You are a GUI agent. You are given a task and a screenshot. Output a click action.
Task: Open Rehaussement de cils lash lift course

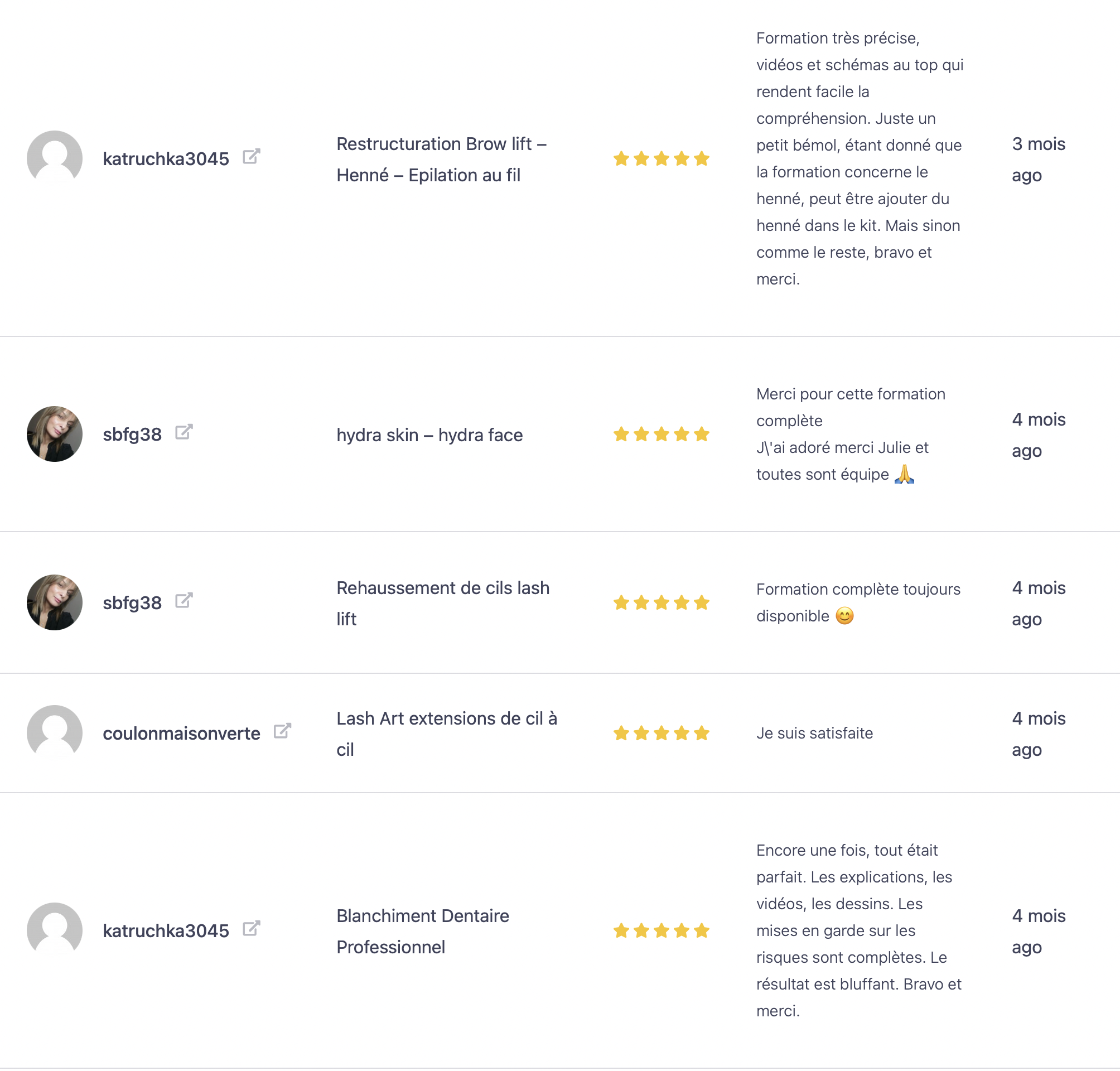click(x=442, y=603)
